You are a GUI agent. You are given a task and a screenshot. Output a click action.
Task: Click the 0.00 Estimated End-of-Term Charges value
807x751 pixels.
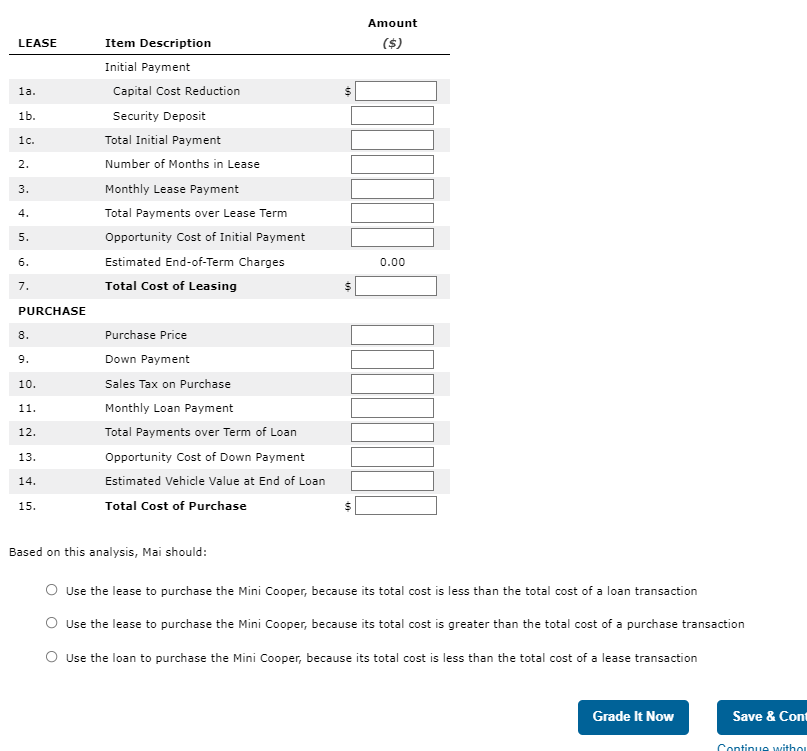pyautogui.click(x=392, y=262)
